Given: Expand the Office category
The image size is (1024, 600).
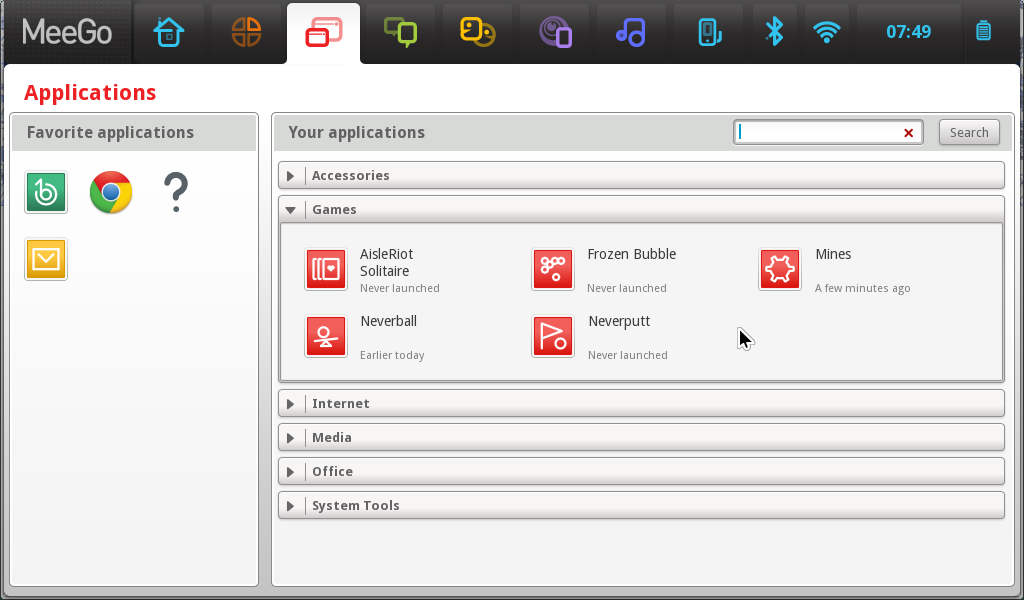Looking at the screenshot, I should click(x=641, y=471).
